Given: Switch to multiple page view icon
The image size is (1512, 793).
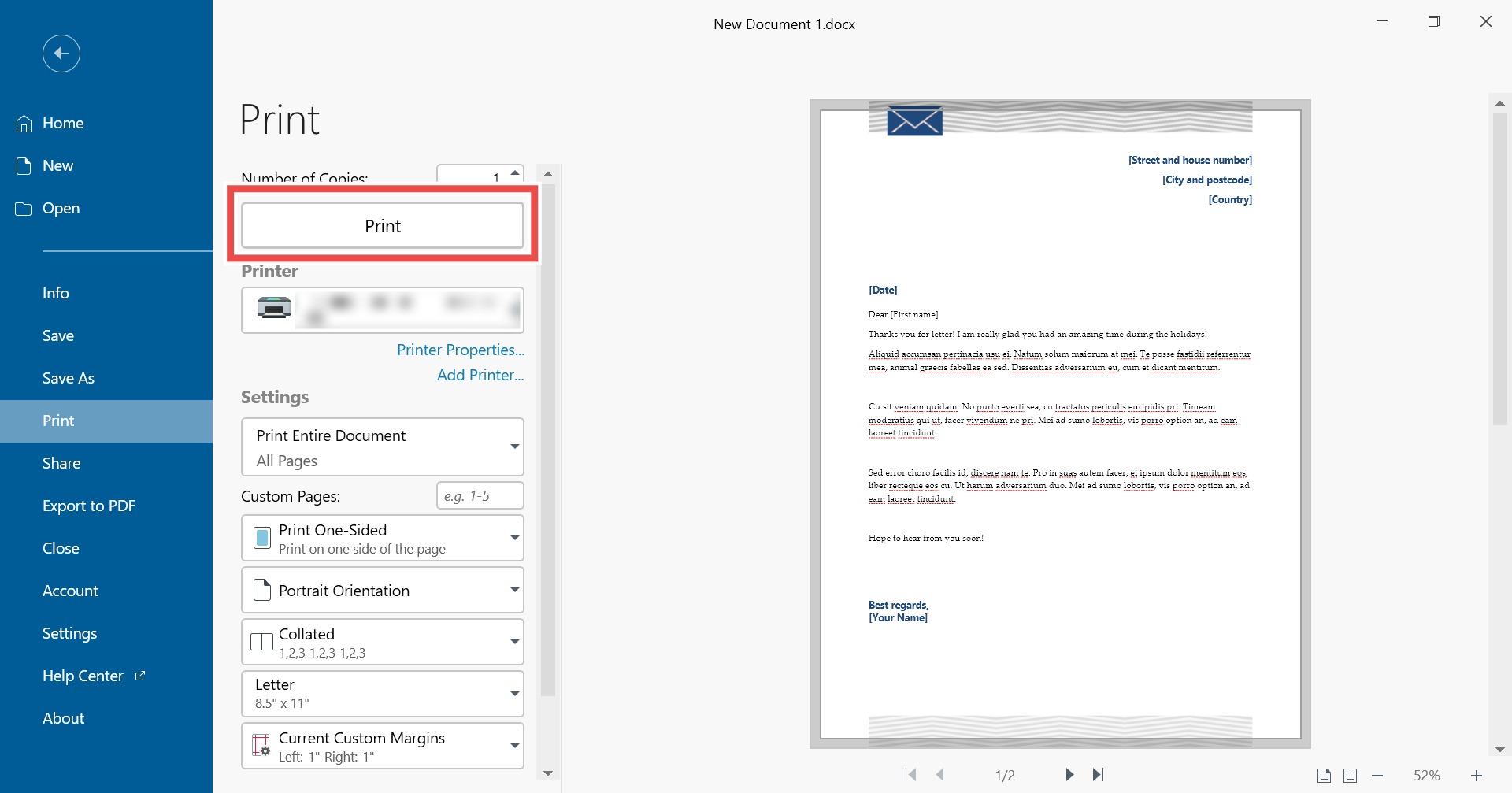Looking at the screenshot, I should point(1351,776).
